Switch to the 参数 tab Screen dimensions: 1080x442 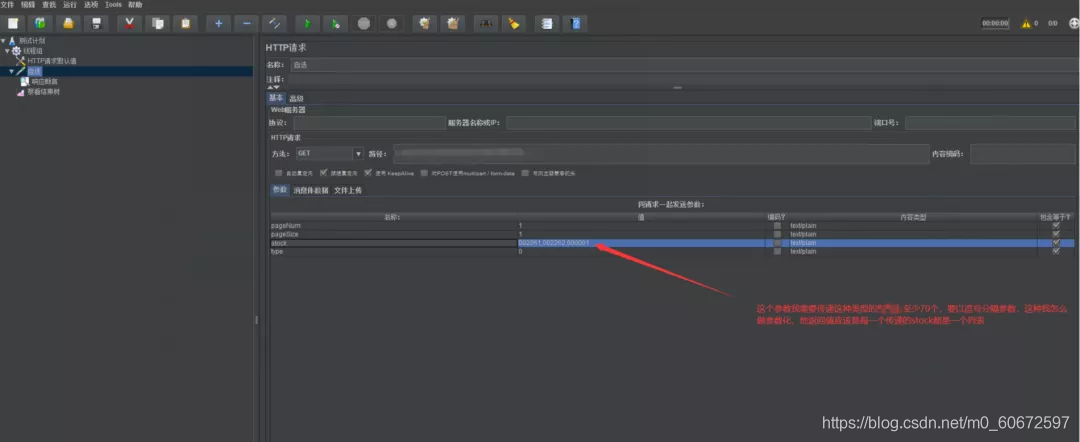click(x=280, y=190)
